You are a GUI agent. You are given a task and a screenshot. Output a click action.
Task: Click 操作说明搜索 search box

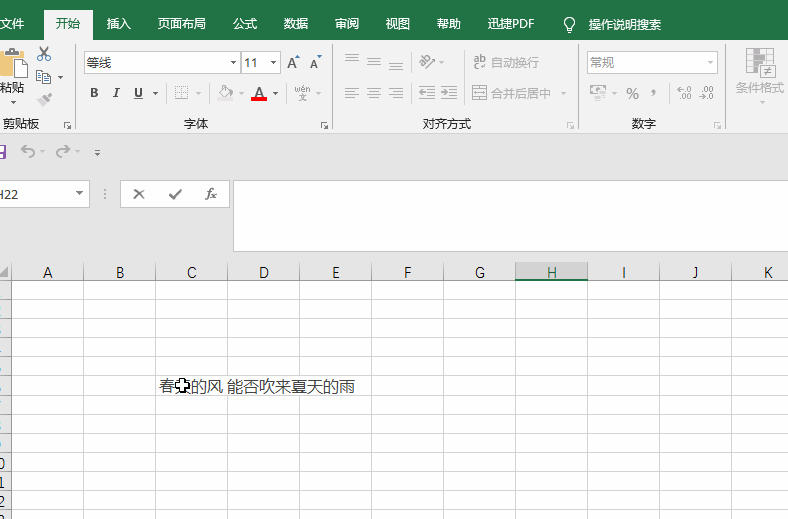pyautogui.click(x=625, y=25)
